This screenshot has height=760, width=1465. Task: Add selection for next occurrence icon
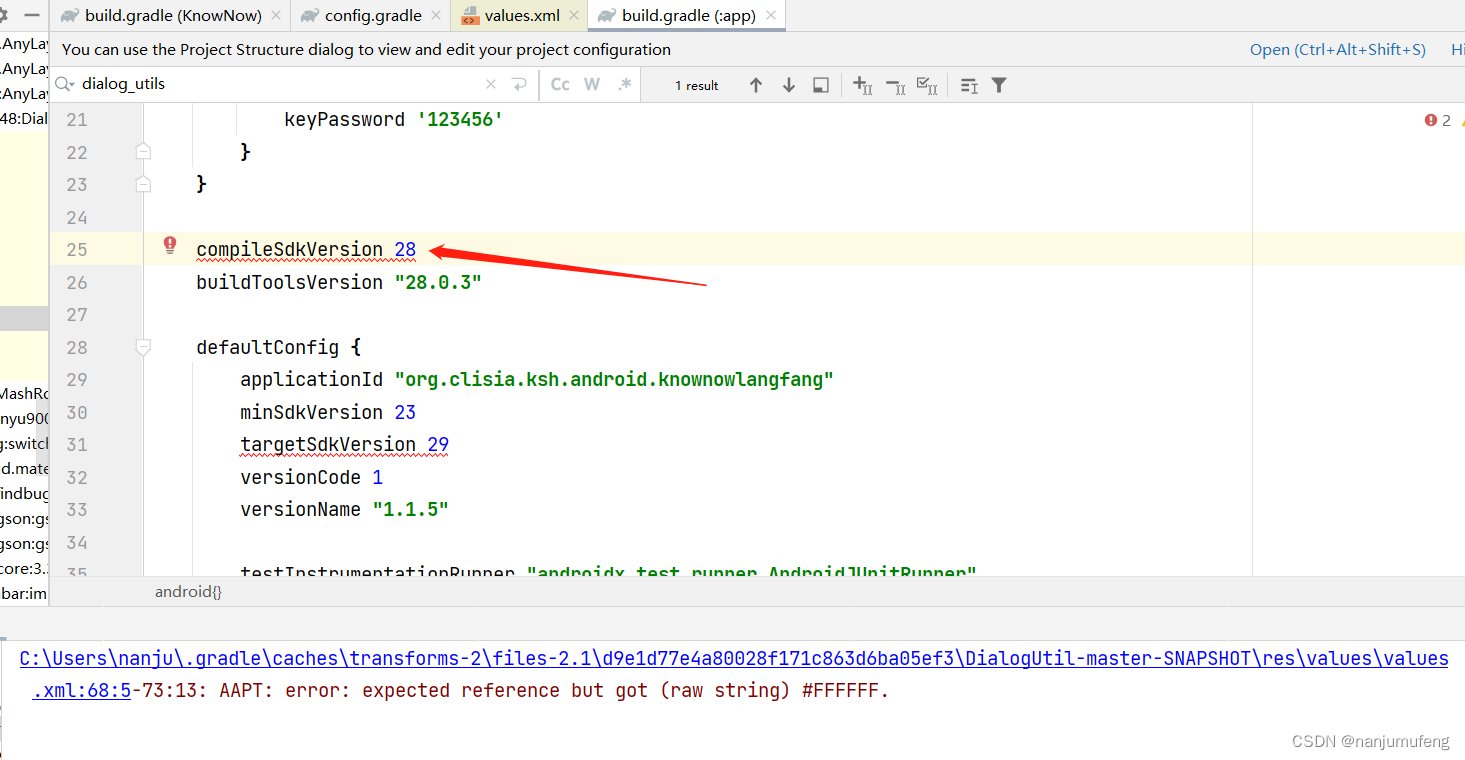point(863,85)
